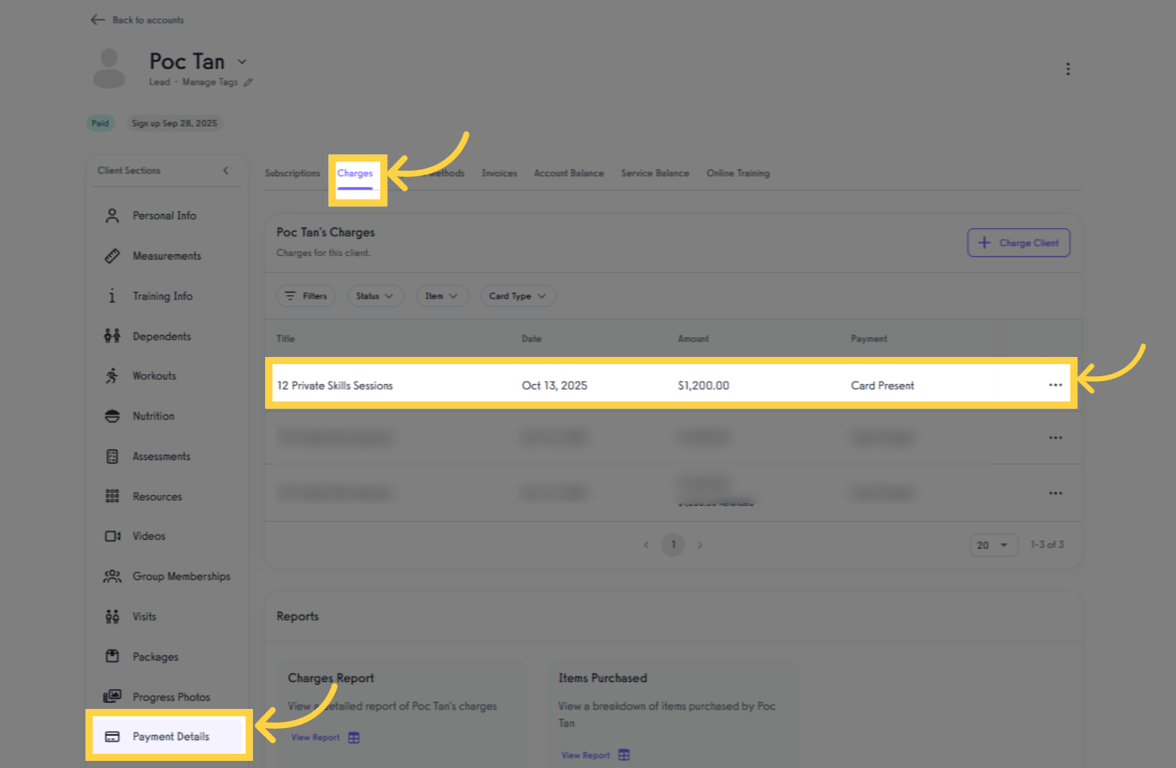This screenshot has width=1176, height=768.
Task: Open the page size selector showing 20
Action: pyautogui.click(x=993, y=544)
